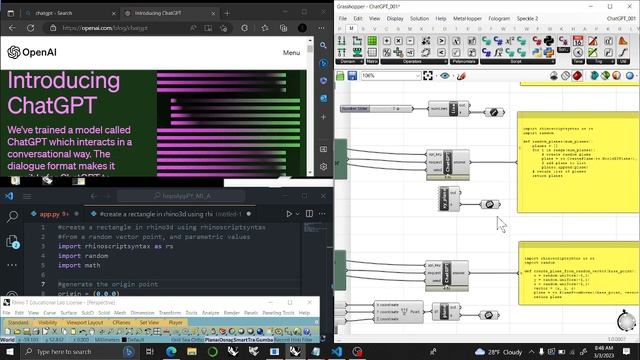Viewport: 640px width, 360px height.
Task: Click the Zoom Extents icon in Grasshopper
Action: [x=427, y=76]
